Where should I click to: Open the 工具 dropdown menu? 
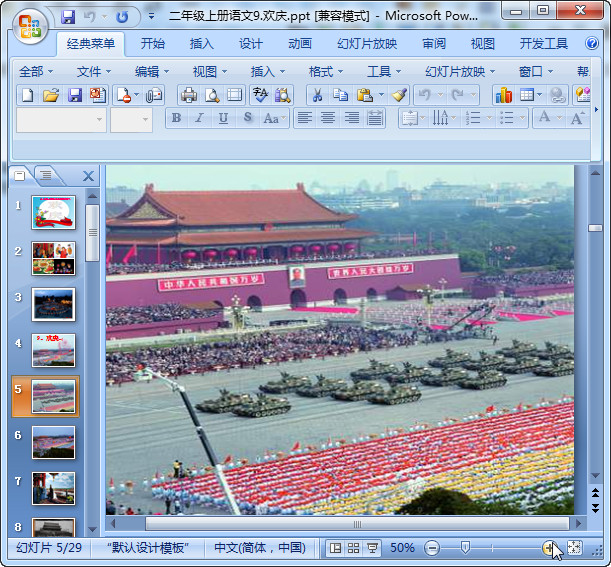point(384,71)
